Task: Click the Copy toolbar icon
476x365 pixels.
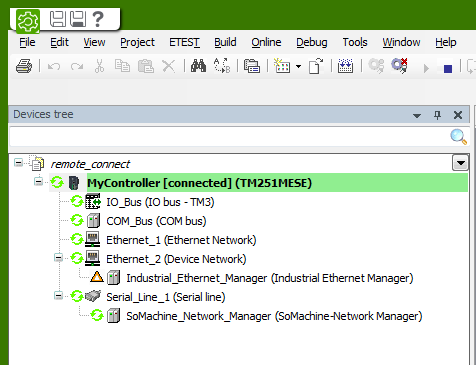Action: pyautogui.click(x=122, y=66)
